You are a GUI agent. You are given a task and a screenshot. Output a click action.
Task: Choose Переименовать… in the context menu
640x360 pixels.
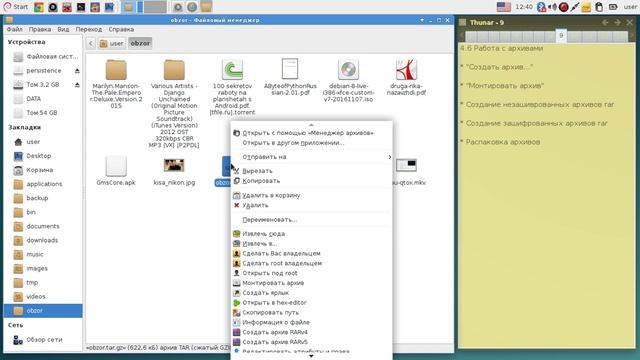pos(311,220)
